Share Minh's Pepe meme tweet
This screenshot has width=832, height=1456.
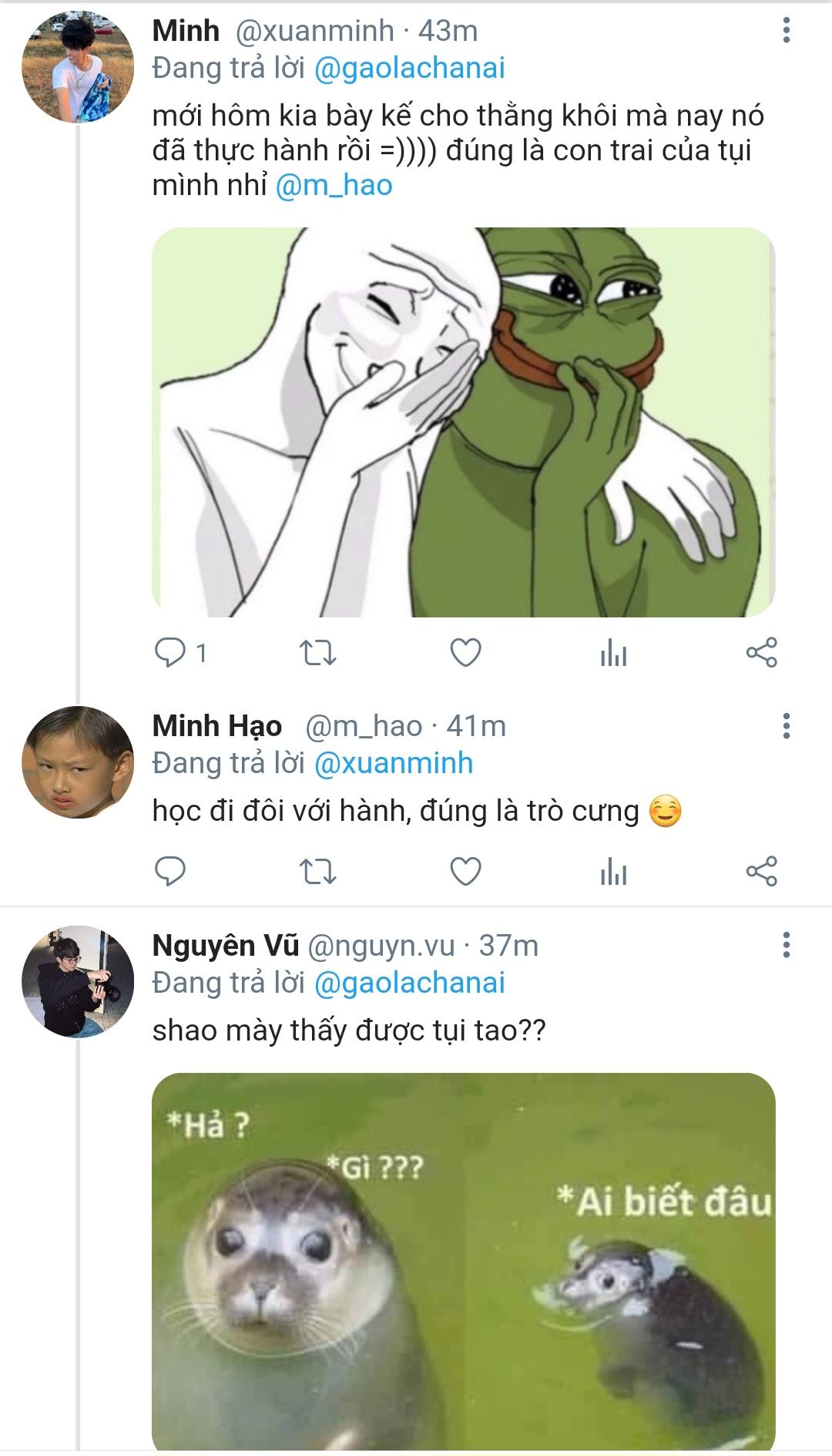(761, 653)
